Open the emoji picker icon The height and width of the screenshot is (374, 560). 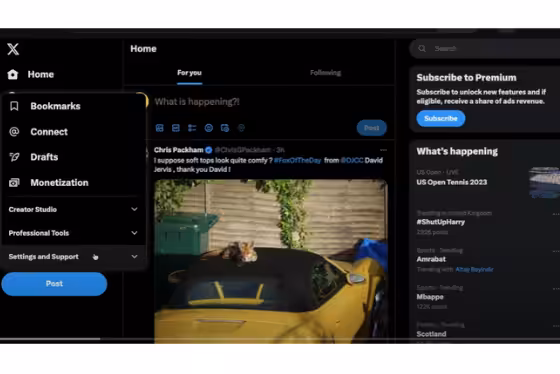[x=209, y=128]
